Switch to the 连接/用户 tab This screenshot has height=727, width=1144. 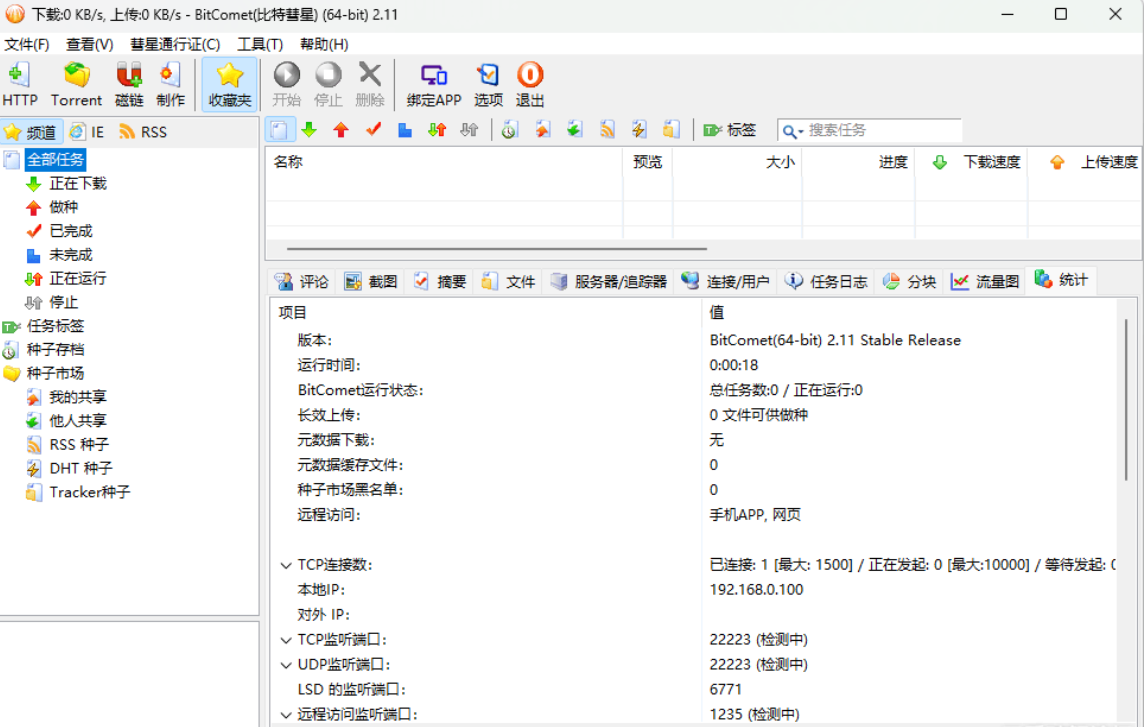pos(726,282)
